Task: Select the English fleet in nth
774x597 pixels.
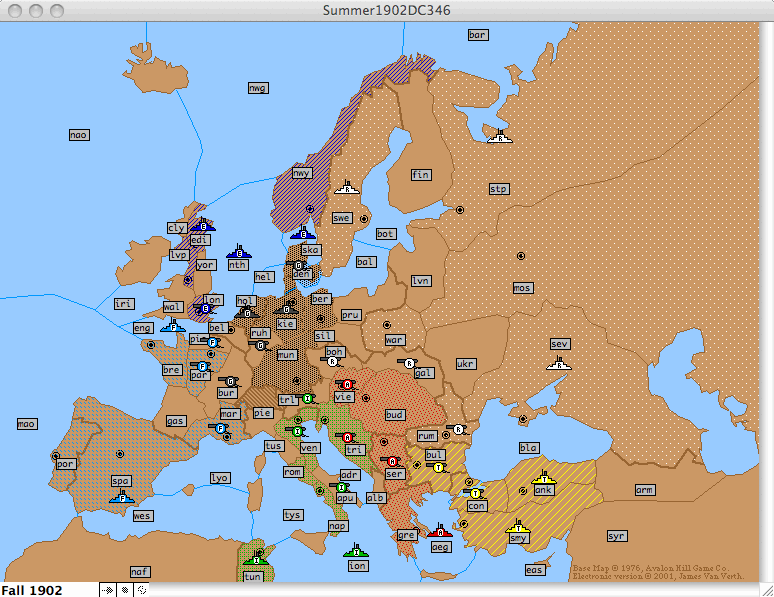Action: pos(239,252)
